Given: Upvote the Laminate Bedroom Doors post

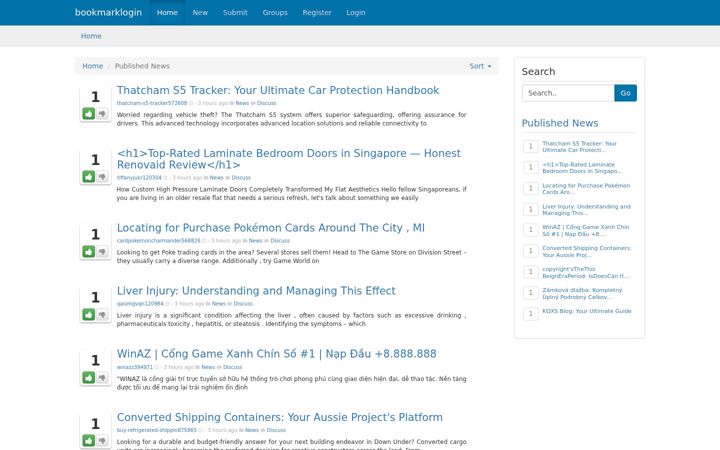Looking at the screenshot, I should (89, 176).
